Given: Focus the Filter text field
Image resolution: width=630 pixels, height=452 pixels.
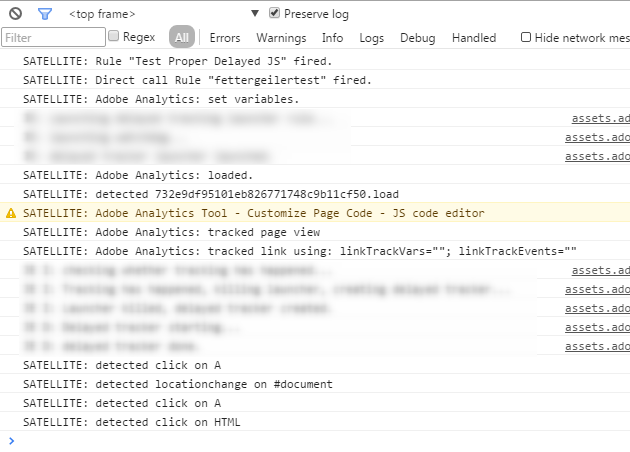Looking at the screenshot, I should pyautogui.click(x=53, y=38).
